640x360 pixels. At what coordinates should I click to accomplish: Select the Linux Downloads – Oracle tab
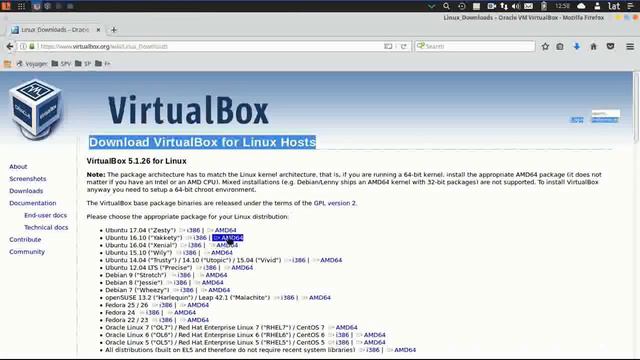pos(55,30)
